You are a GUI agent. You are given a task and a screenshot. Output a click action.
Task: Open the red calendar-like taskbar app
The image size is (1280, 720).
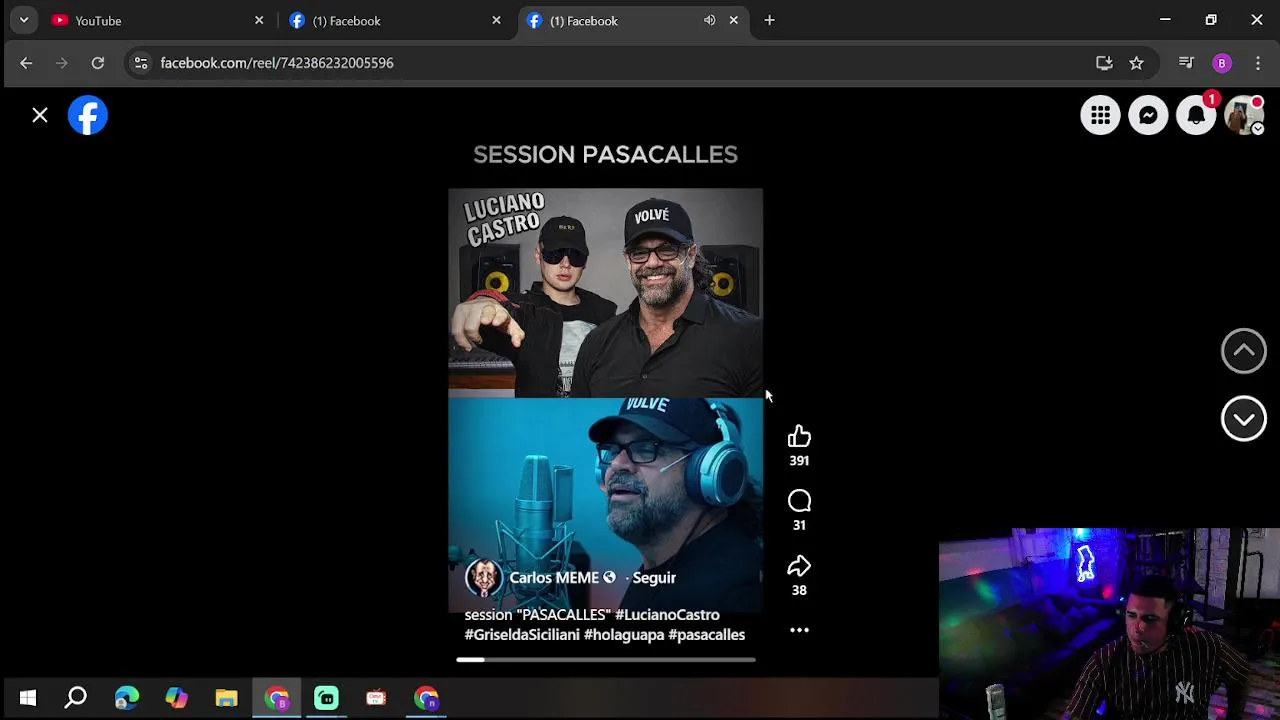pos(376,698)
